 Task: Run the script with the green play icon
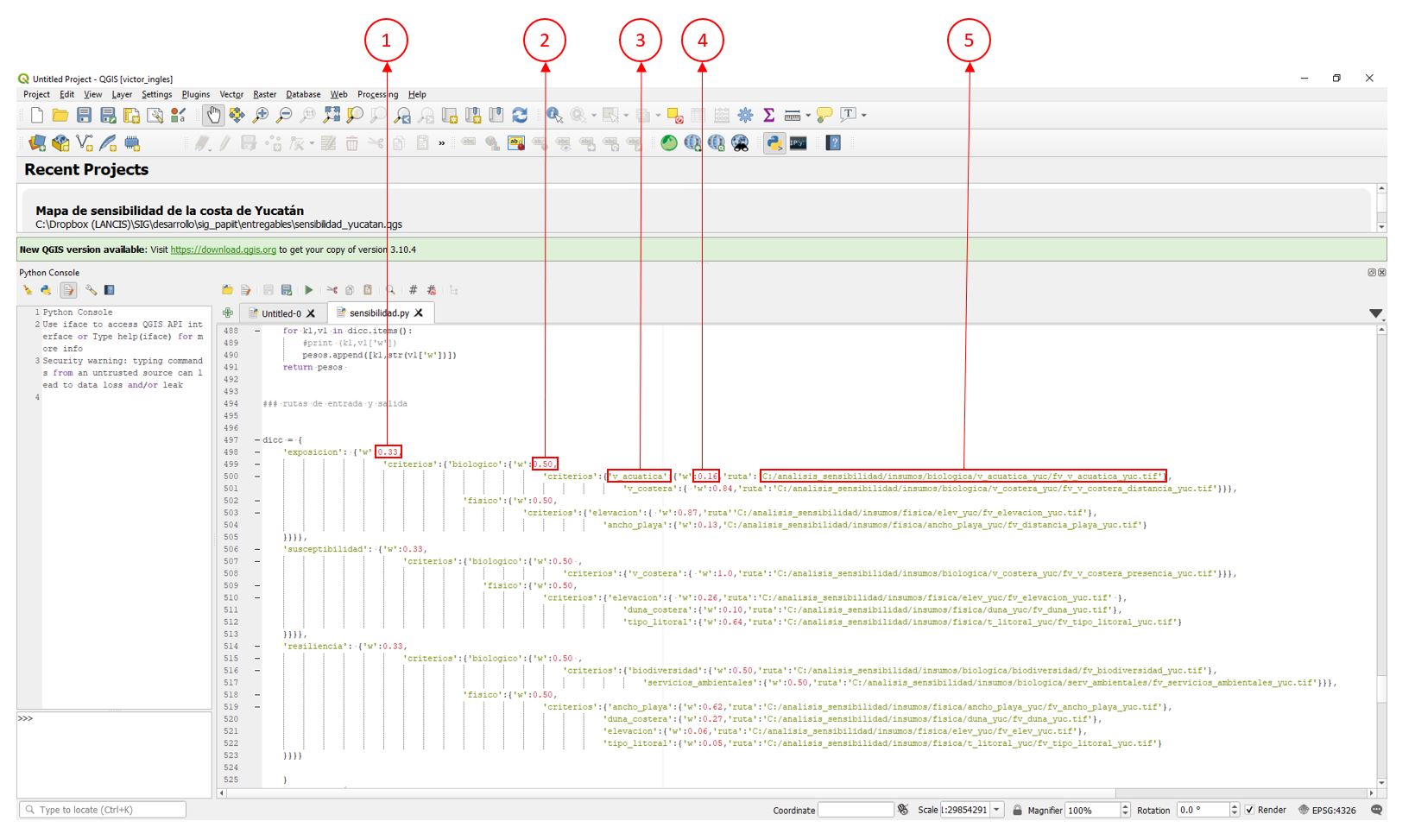coord(308,290)
